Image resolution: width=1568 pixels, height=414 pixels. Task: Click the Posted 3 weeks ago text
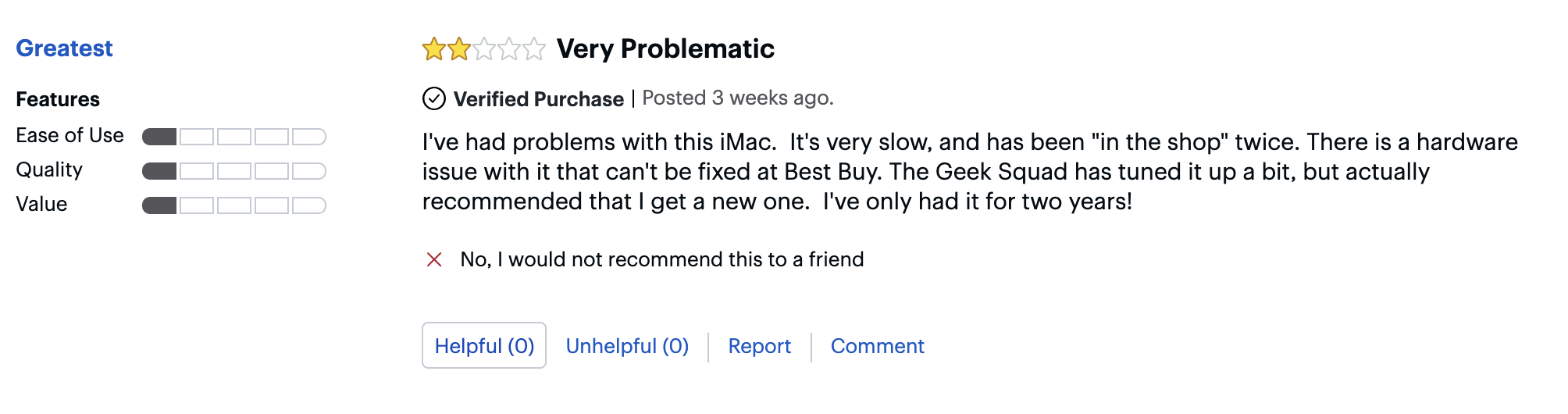(x=738, y=98)
